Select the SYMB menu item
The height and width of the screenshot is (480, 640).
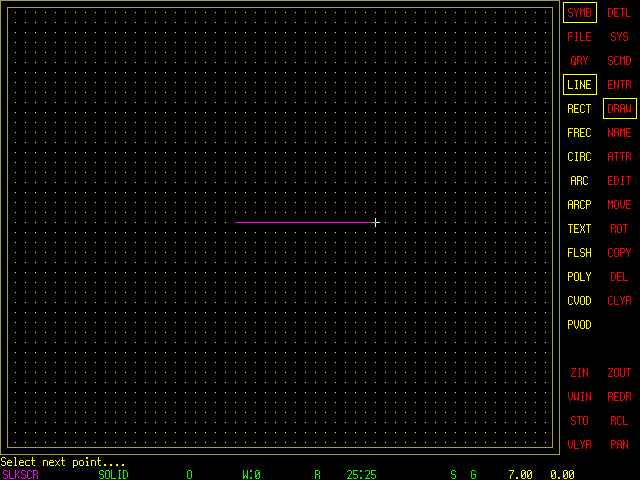[580, 13]
